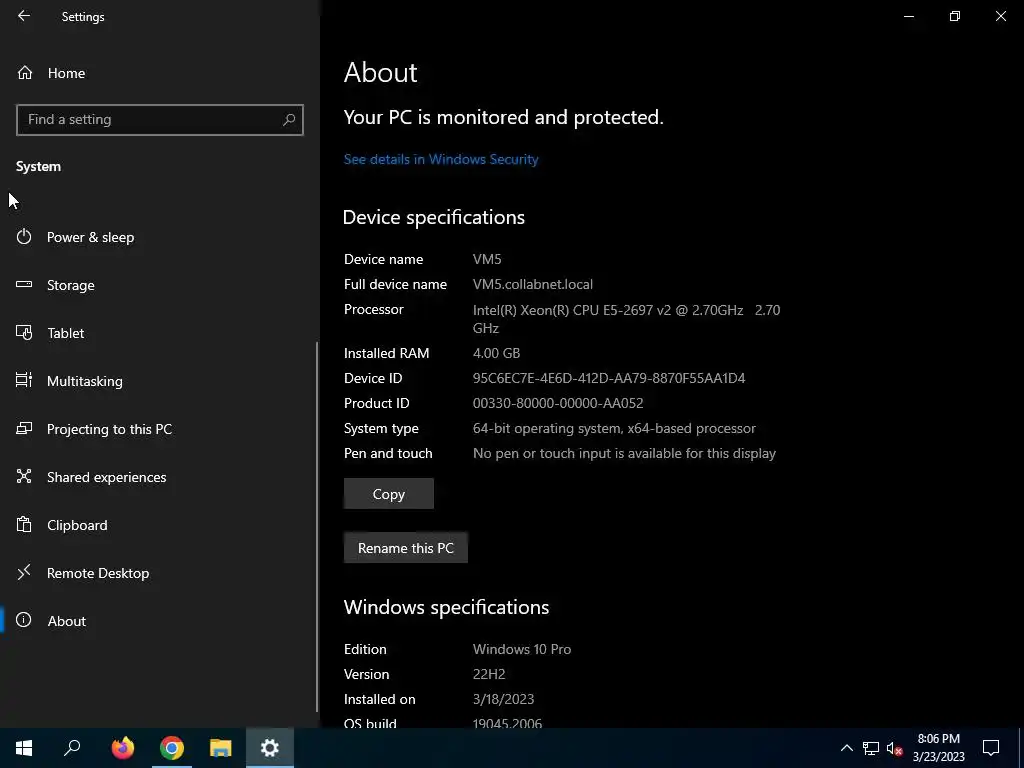Click the Shared experiences icon
1024x768 pixels.
(24, 476)
